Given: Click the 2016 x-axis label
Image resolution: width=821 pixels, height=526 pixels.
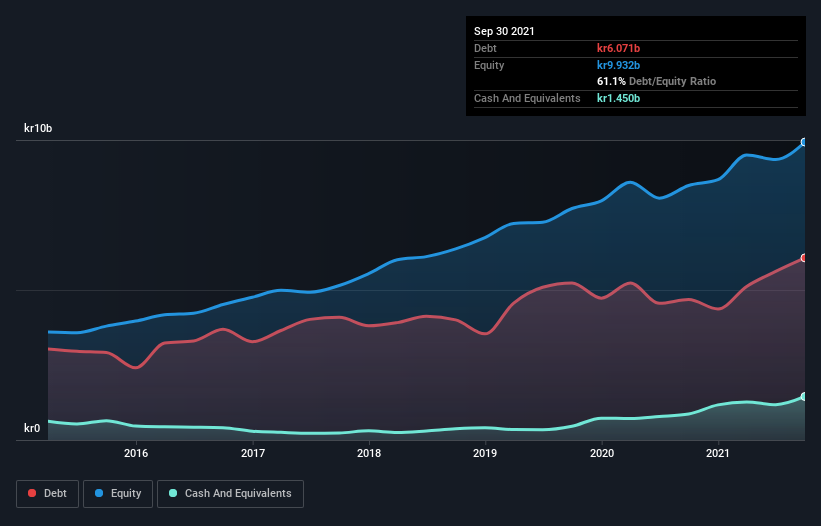Looking at the screenshot, I should pyautogui.click(x=136, y=453).
